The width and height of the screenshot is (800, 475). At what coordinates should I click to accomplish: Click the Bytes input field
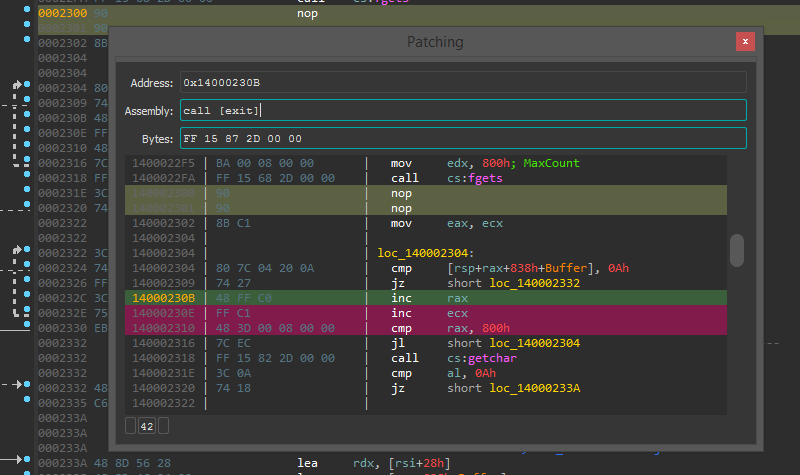click(462, 138)
